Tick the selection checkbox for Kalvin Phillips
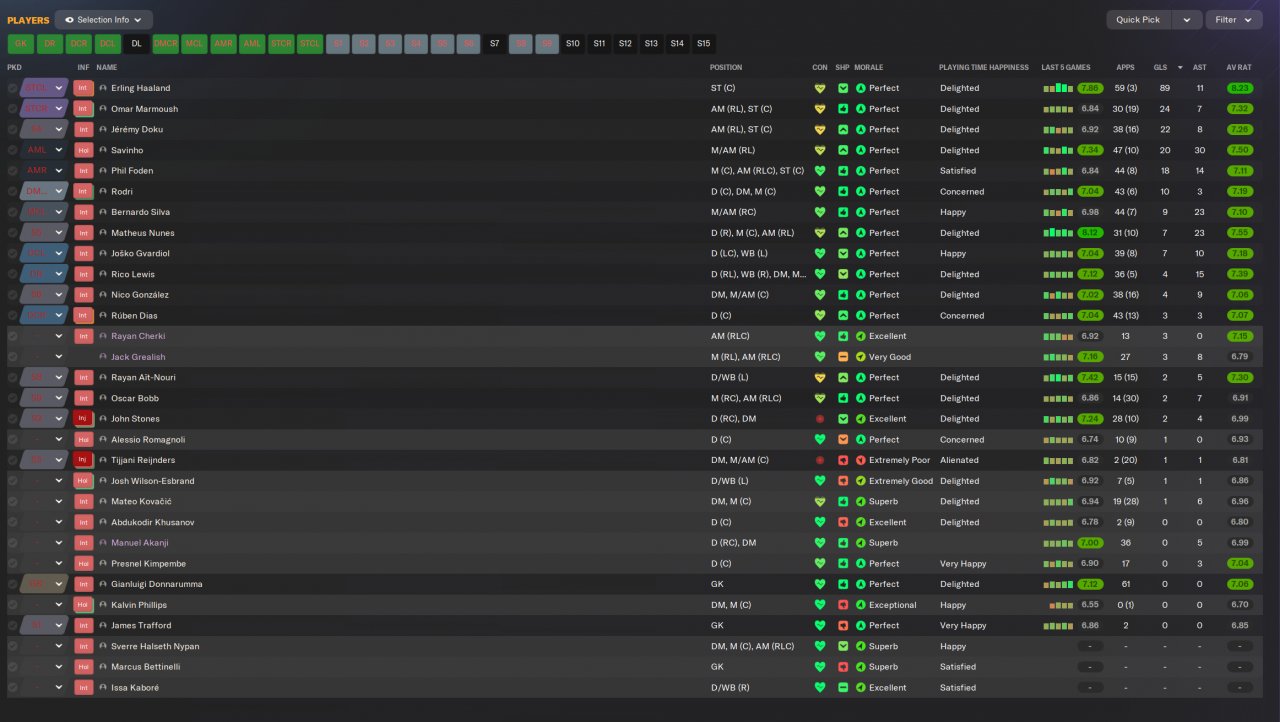 pyautogui.click(x=12, y=605)
